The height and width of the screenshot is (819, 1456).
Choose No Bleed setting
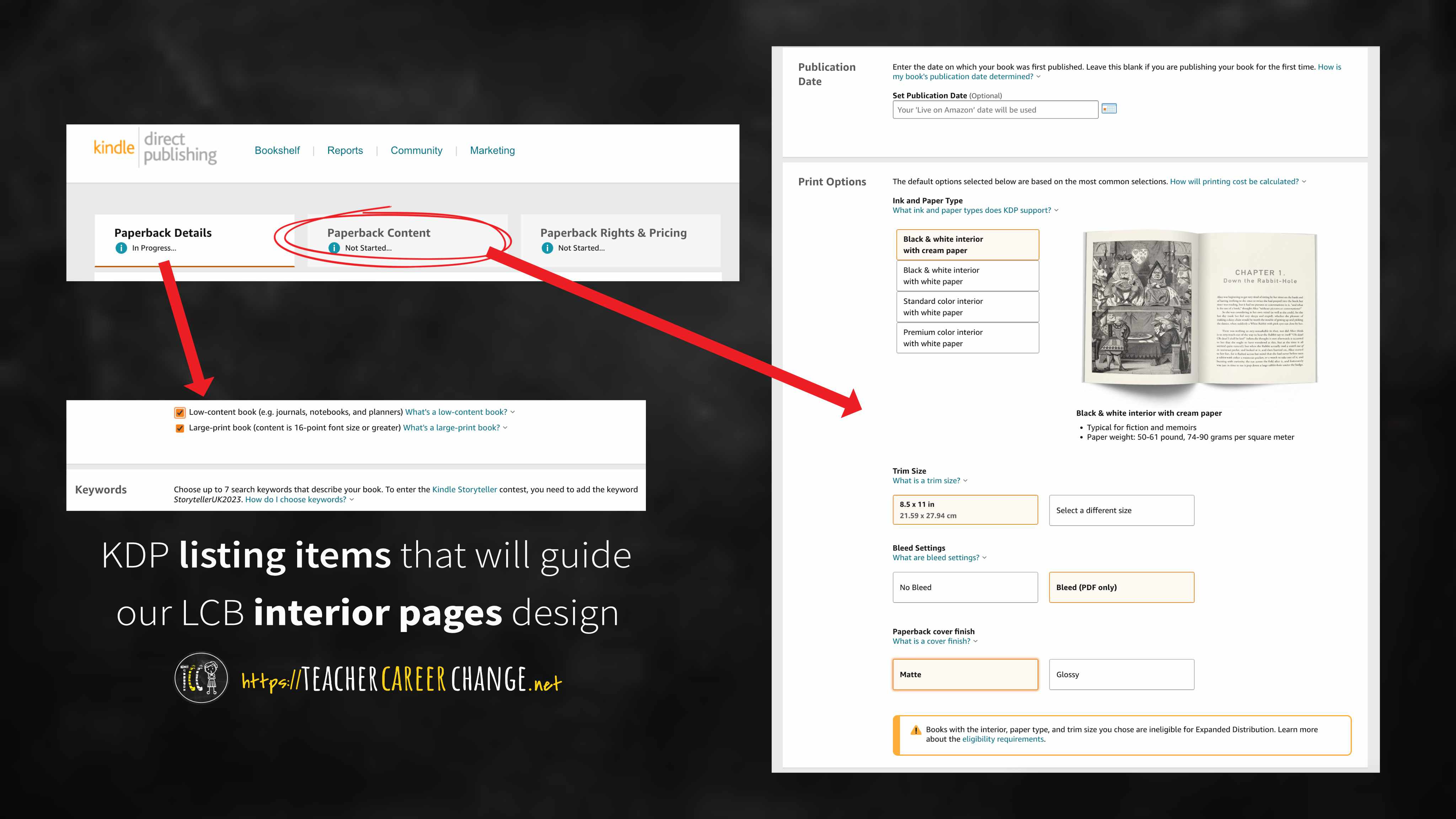(x=965, y=587)
